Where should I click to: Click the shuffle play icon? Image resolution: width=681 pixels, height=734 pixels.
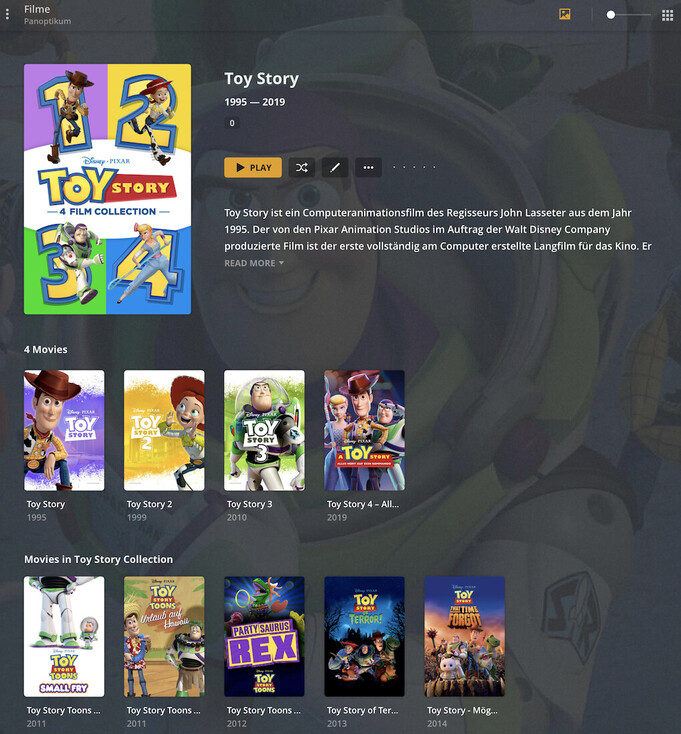(302, 168)
